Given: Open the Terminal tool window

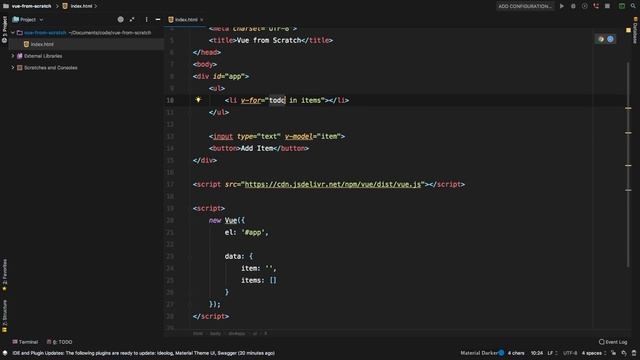Looking at the screenshot, I should pos(25,342).
